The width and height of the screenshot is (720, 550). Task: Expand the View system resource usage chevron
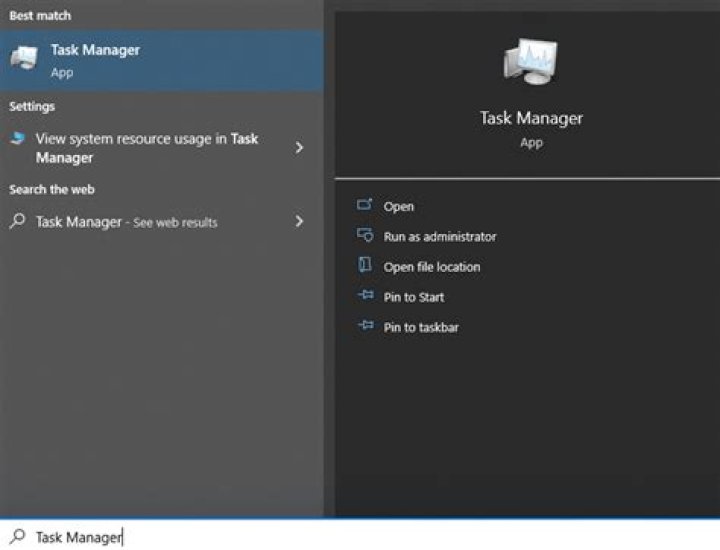[298, 148]
